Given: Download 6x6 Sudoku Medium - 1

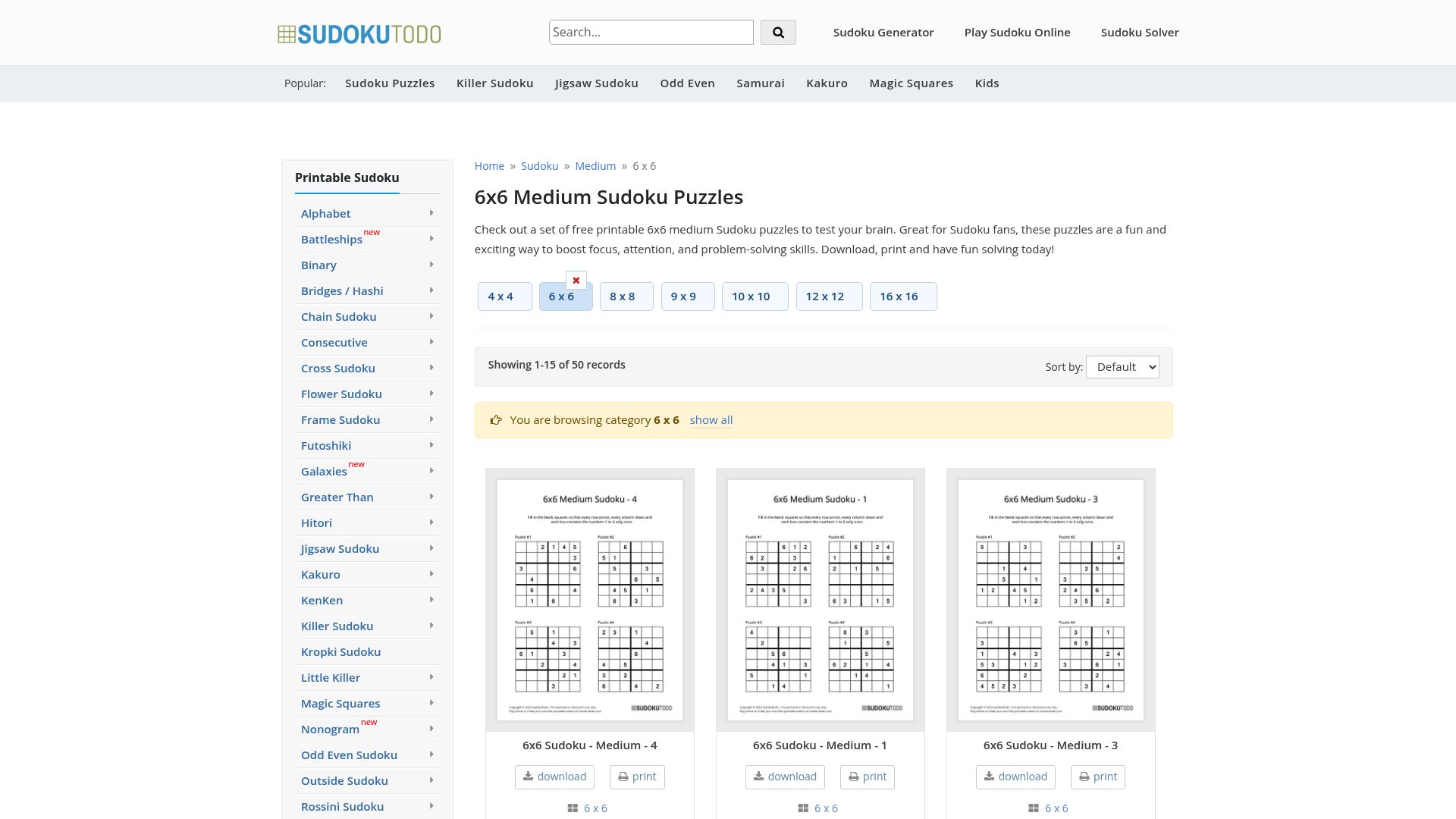Looking at the screenshot, I should [785, 777].
